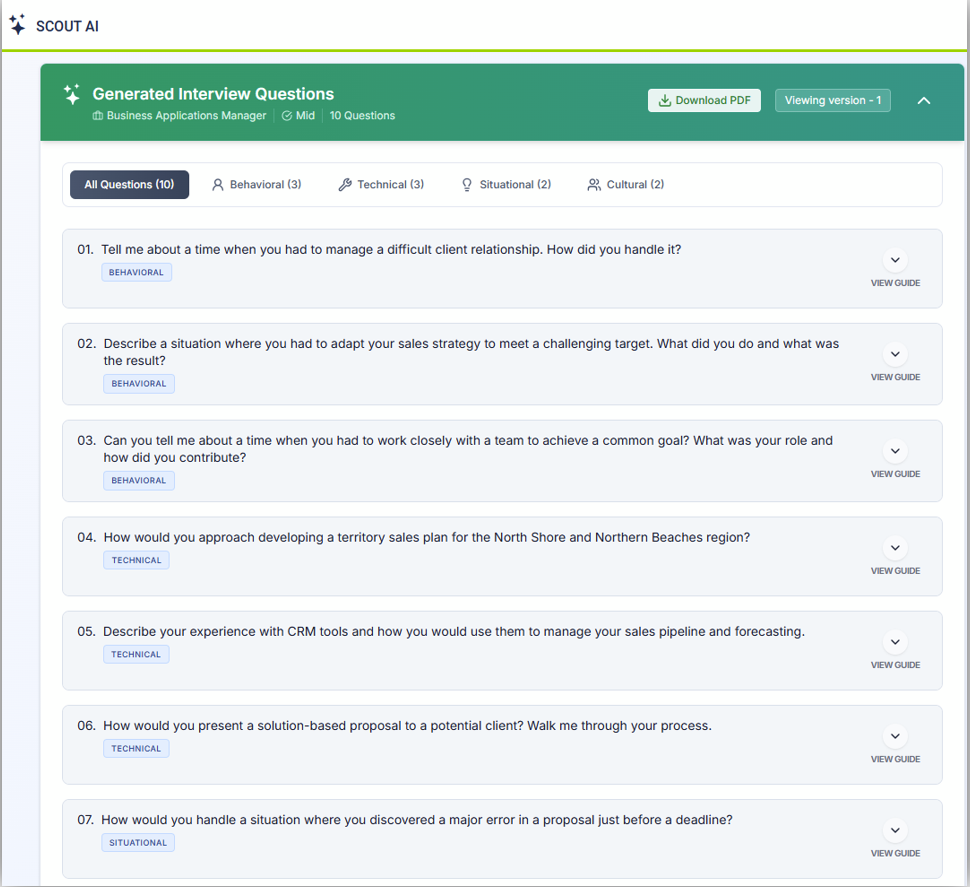
Task: Select the All Questions (10) tab
Action: [129, 185]
